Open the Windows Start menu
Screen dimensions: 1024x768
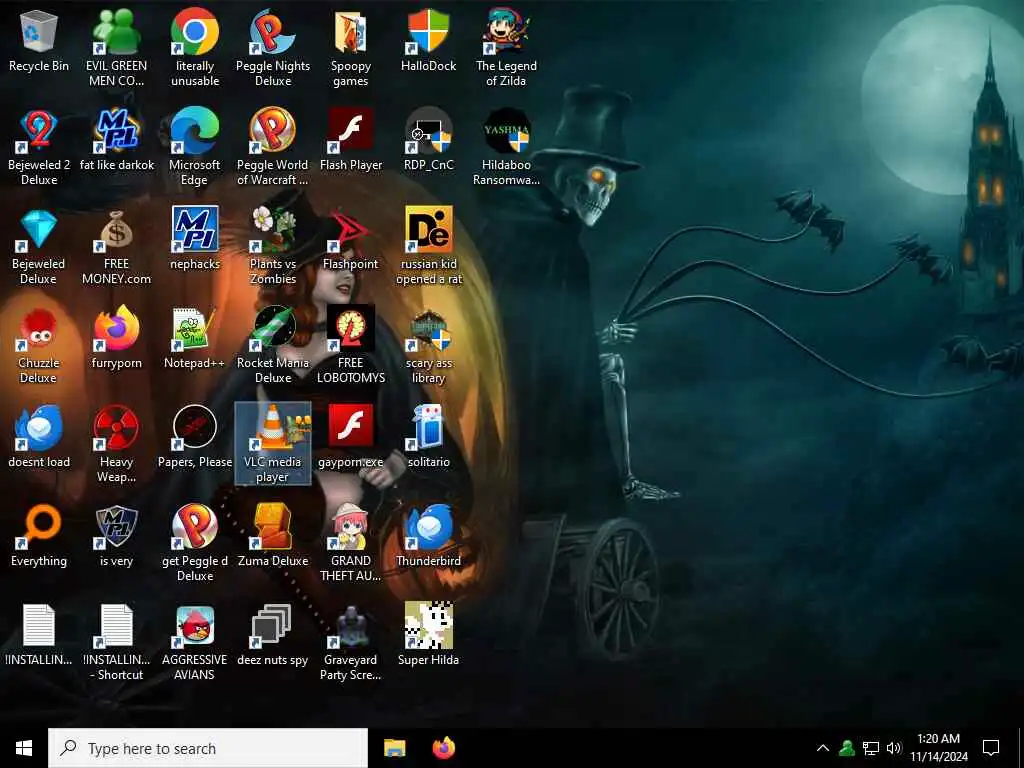[x=24, y=748]
